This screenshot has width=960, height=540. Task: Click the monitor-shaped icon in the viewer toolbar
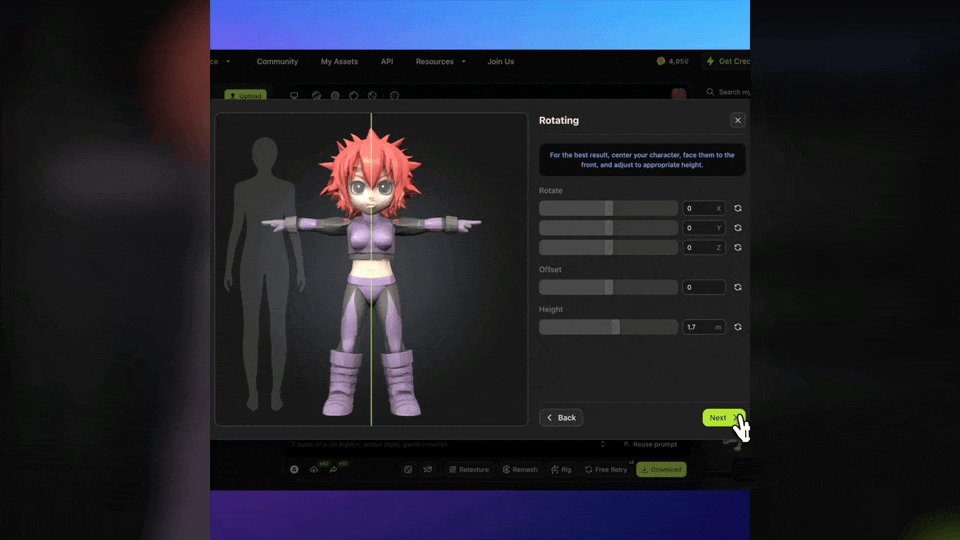(x=294, y=96)
